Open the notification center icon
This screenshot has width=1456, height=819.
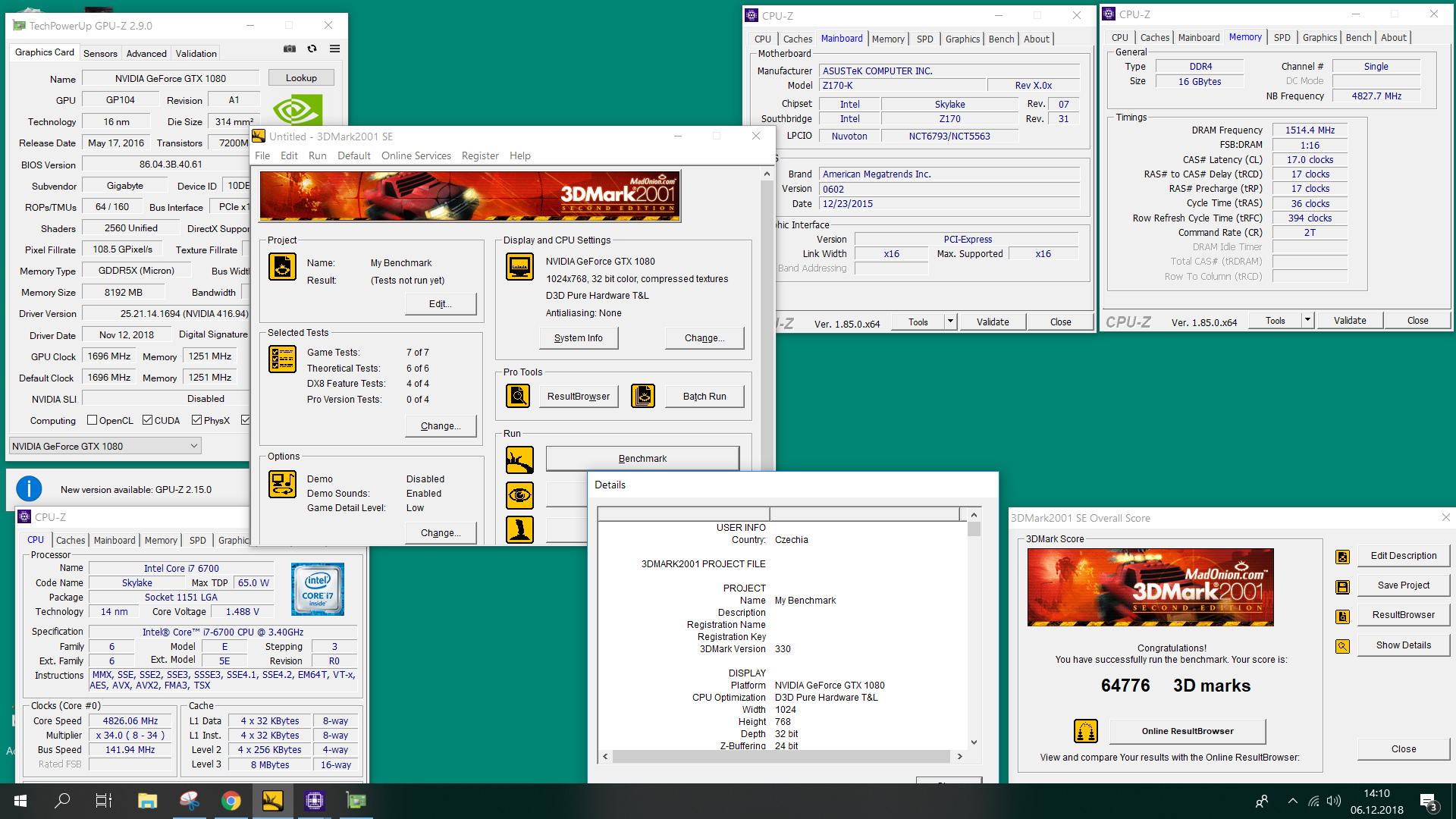(x=1429, y=802)
